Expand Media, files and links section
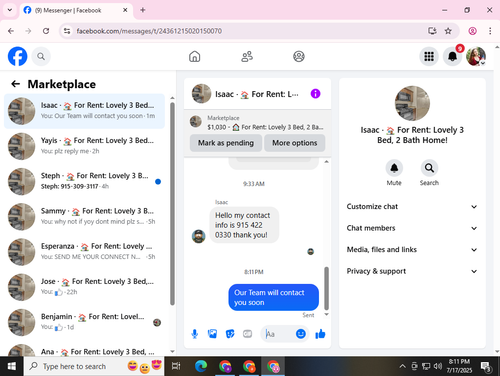Viewport: 500px width, 376px height. coord(412,250)
